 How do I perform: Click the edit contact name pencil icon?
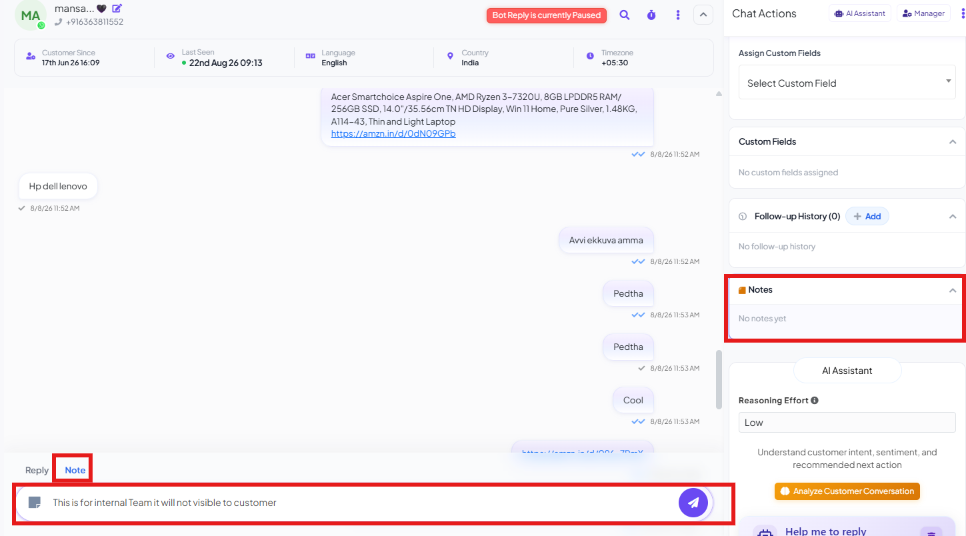(x=116, y=9)
